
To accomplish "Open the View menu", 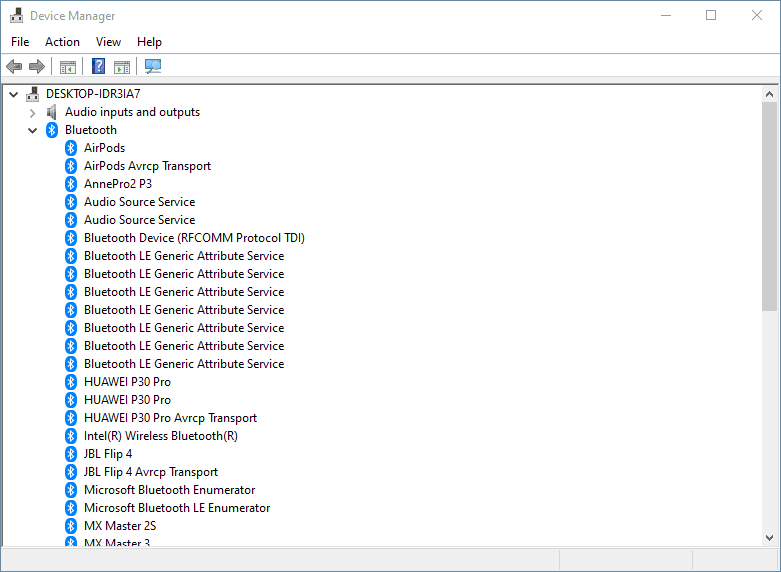I will click(x=108, y=42).
